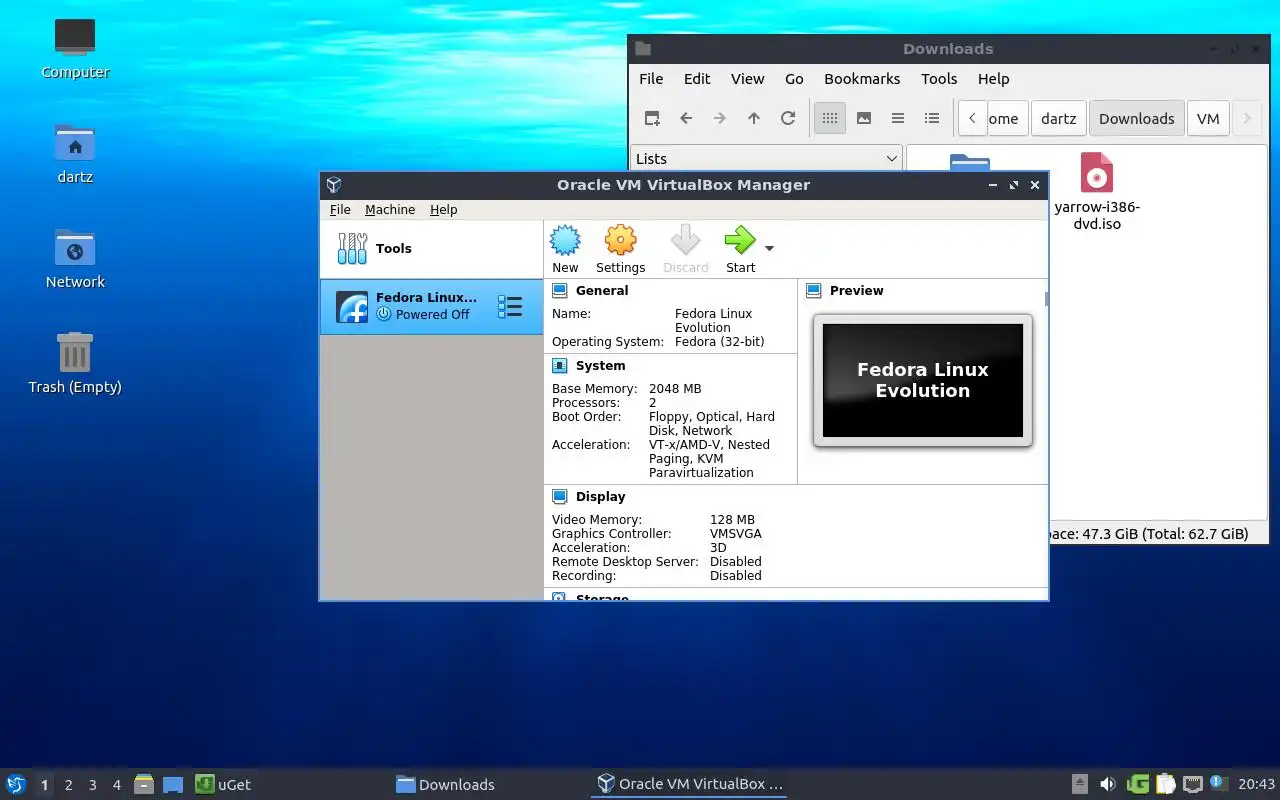Switch to workspace 4 on the taskbar
Viewport: 1280px width, 800px height.
(116, 785)
